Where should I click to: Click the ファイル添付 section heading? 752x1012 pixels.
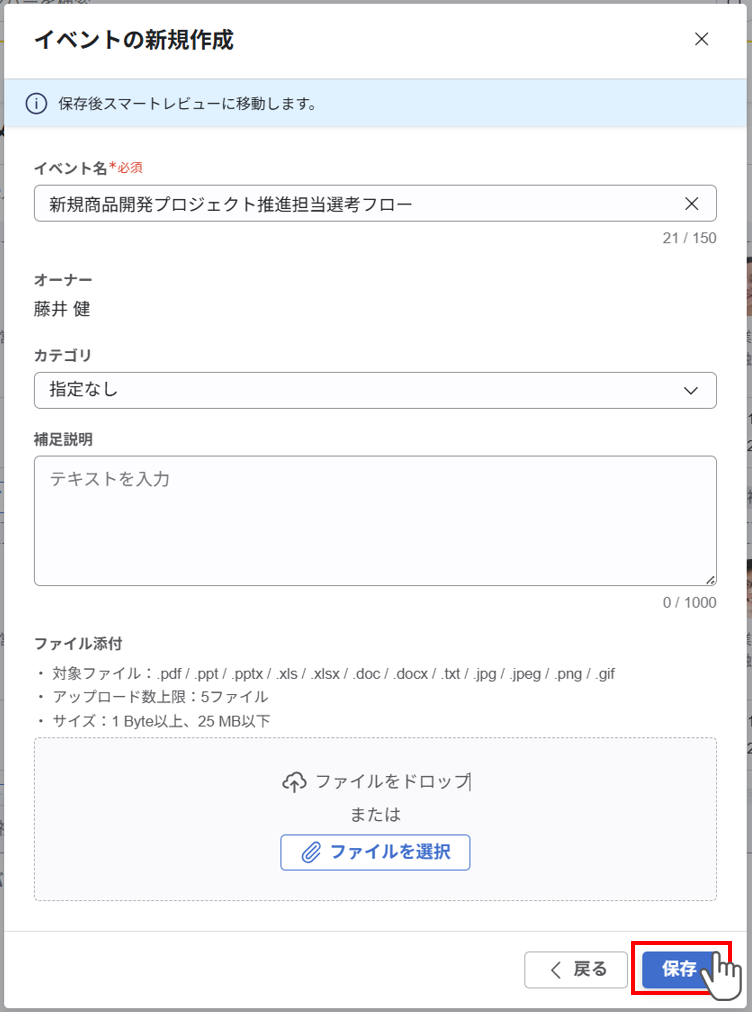coord(78,643)
